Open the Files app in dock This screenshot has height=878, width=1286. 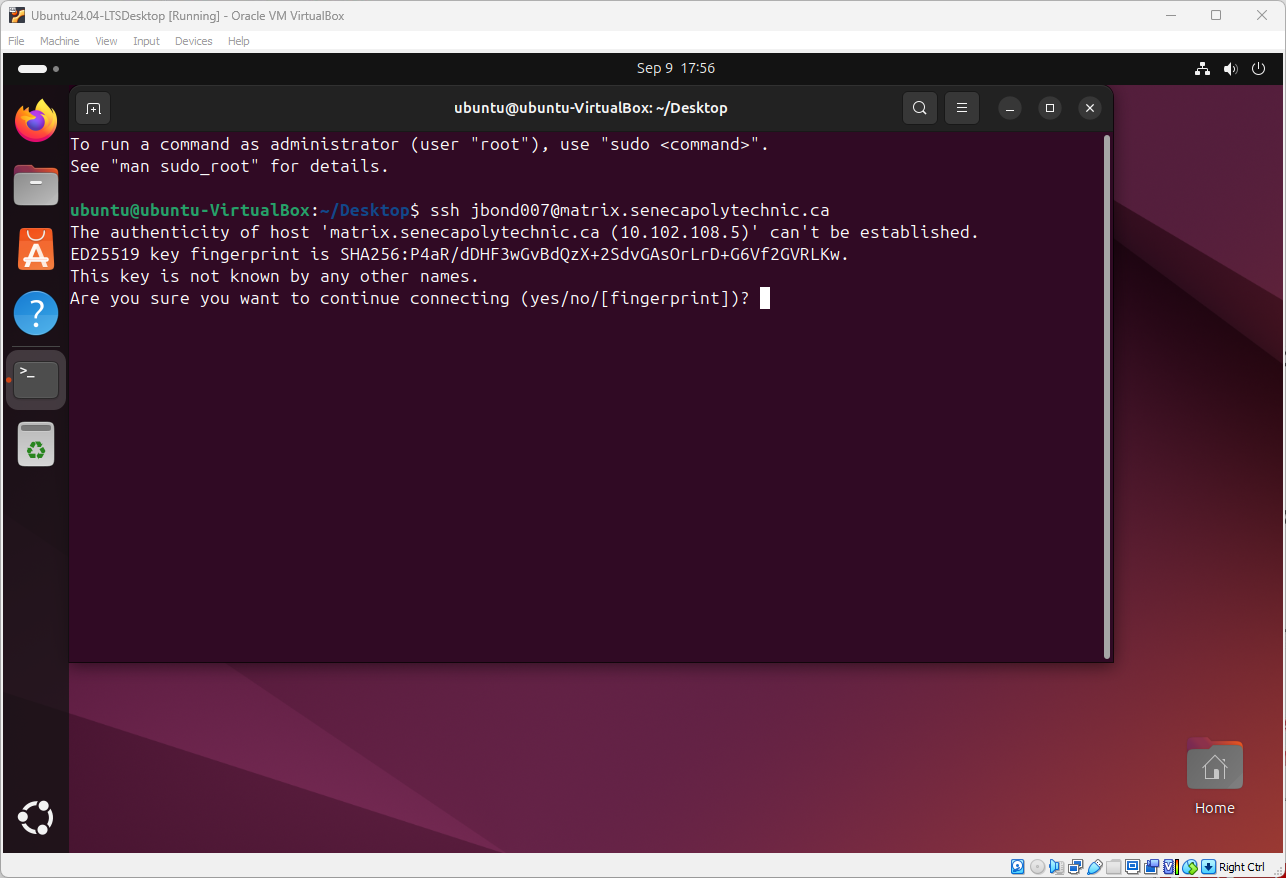[36, 185]
